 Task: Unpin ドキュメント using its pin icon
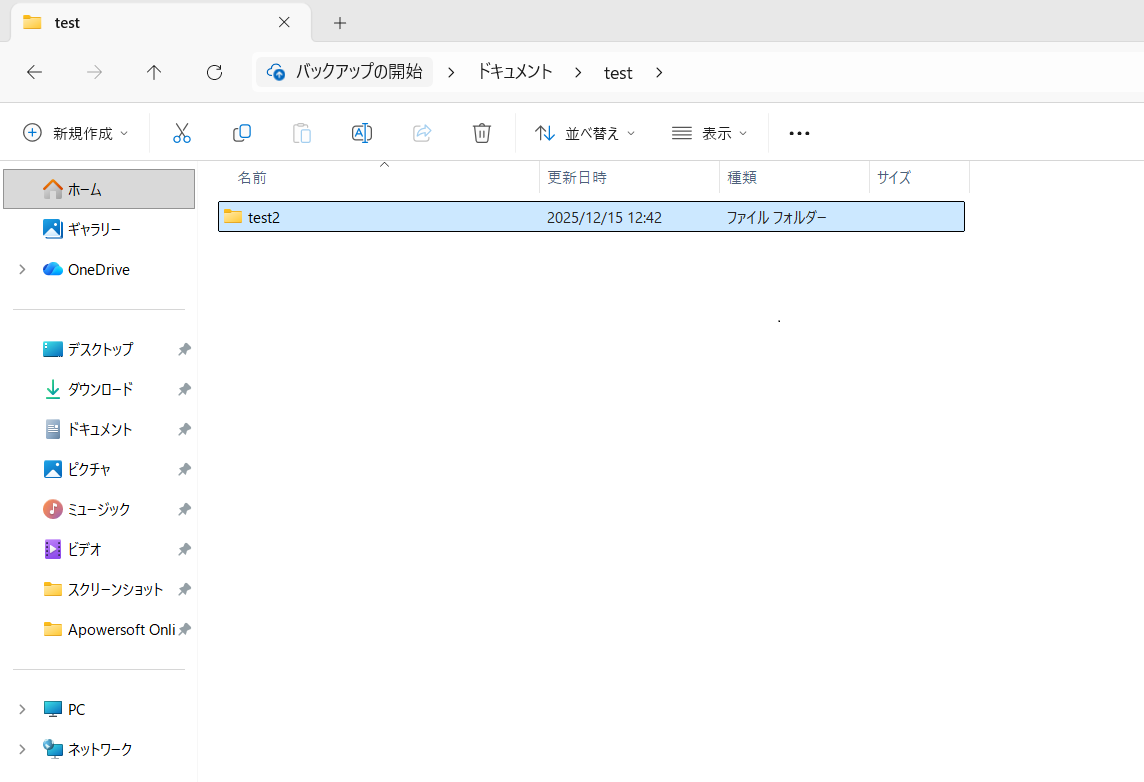(x=184, y=430)
